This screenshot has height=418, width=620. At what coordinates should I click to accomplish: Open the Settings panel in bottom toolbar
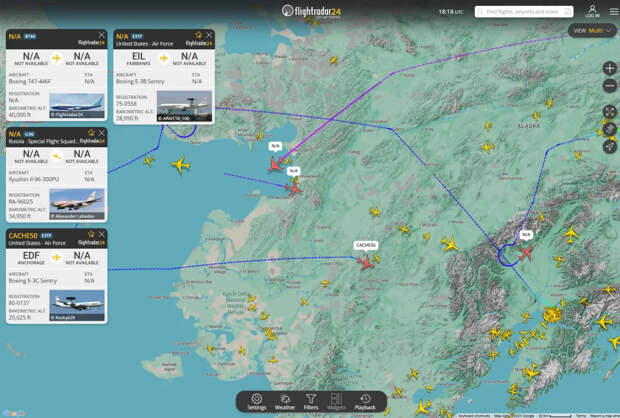257,401
